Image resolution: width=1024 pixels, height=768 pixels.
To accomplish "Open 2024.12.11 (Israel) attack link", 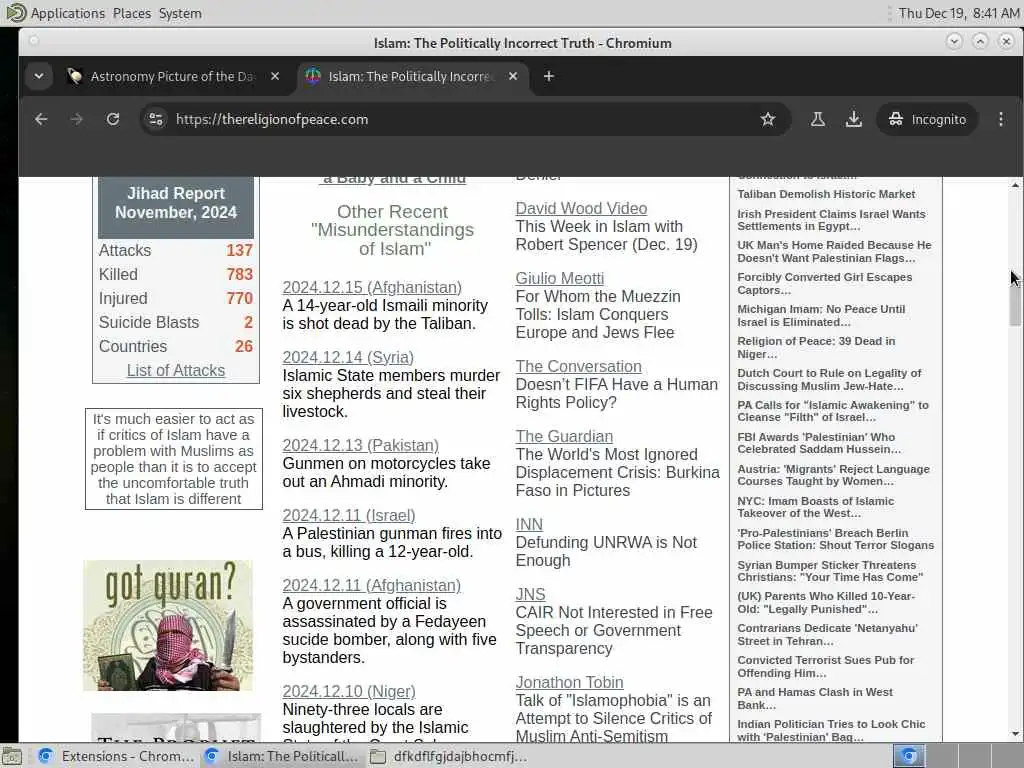I will click(x=349, y=515).
